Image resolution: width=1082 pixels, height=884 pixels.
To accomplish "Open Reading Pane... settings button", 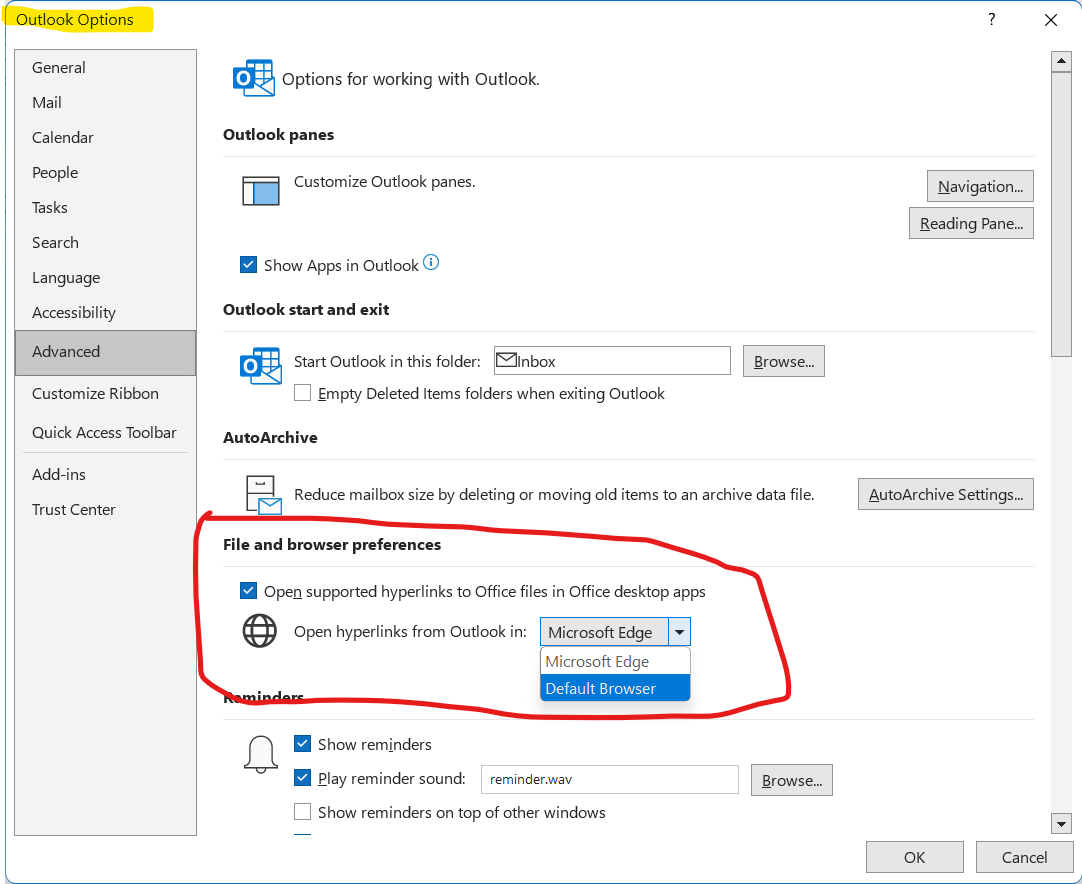I will (971, 224).
